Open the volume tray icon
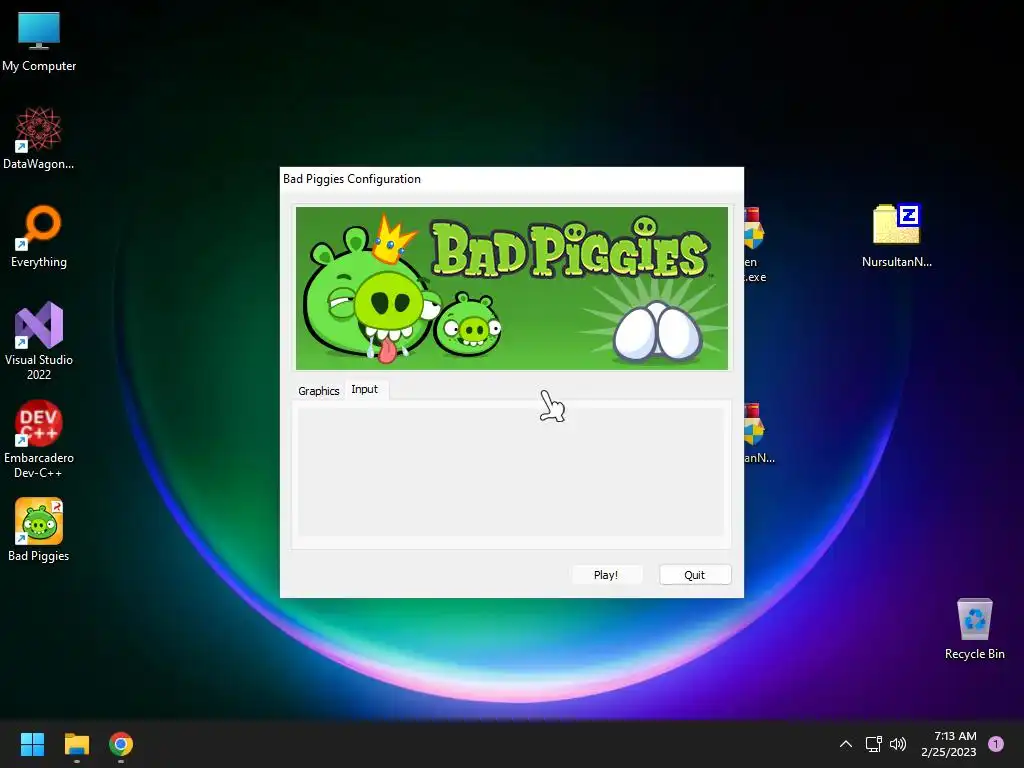The width and height of the screenshot is (1024, 768). click(898, 744)
